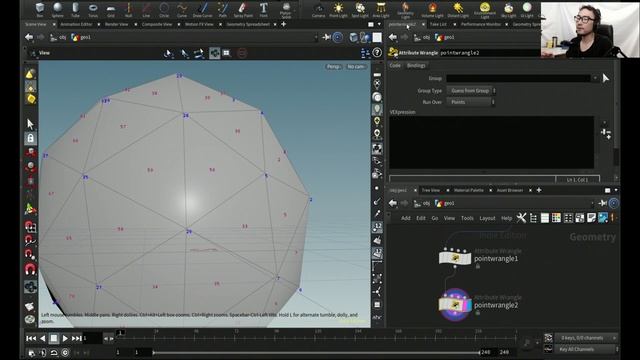The image size is (640, 360).
Task: Select the Torus shelf tool
Action: click(x=93, y=9)
